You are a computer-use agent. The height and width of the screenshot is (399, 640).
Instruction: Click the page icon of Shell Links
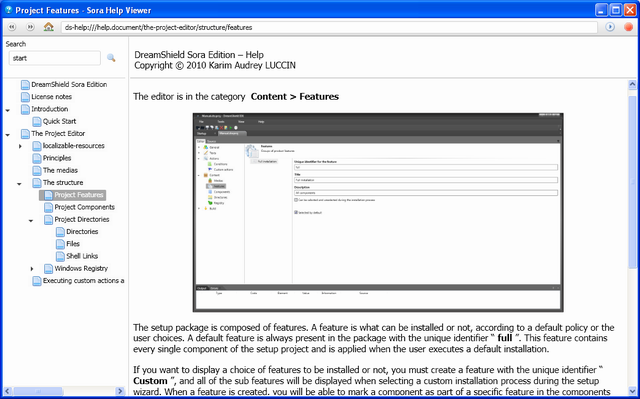[x=60, y=256]
